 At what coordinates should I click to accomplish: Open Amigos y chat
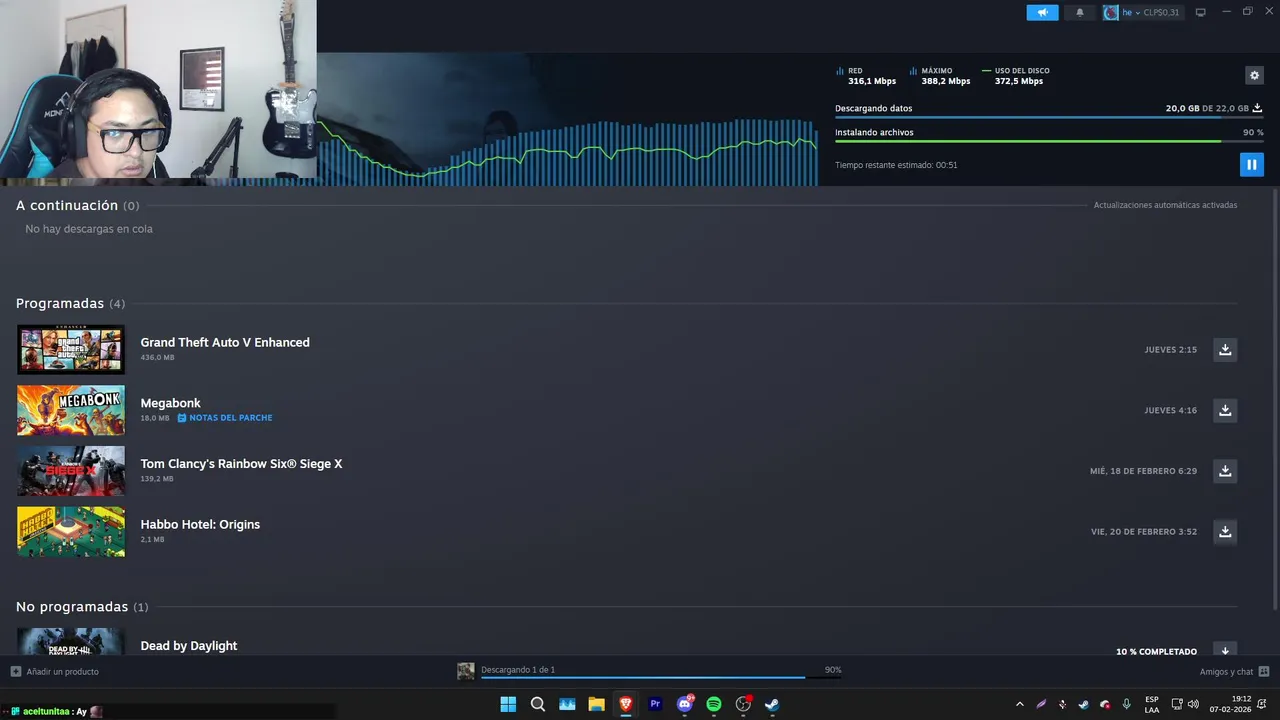(1234, 671)
